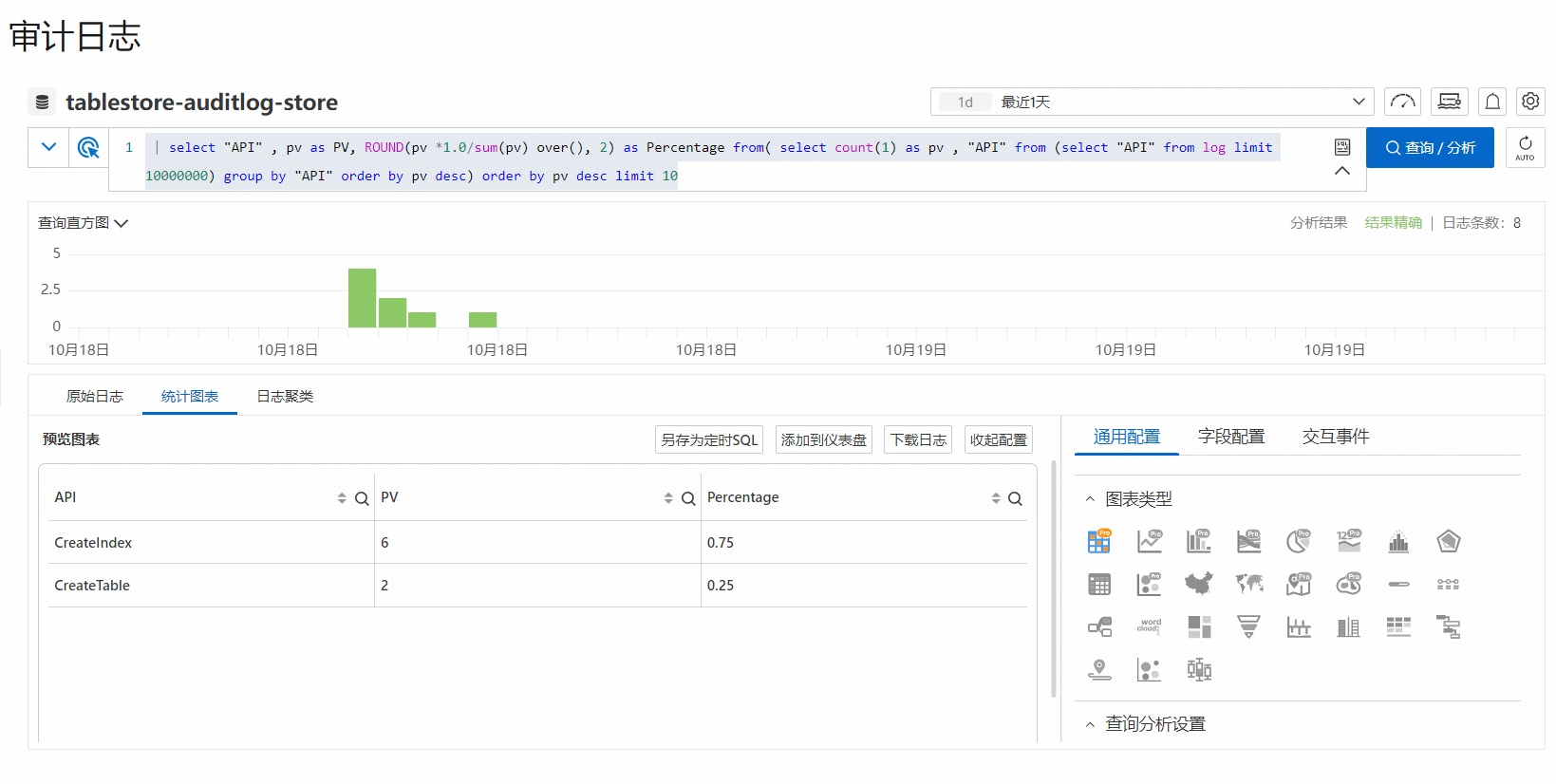Collapse the 图表类型 section
The height and width of the screenshot is (784, 1556).
click(1090, 499)
